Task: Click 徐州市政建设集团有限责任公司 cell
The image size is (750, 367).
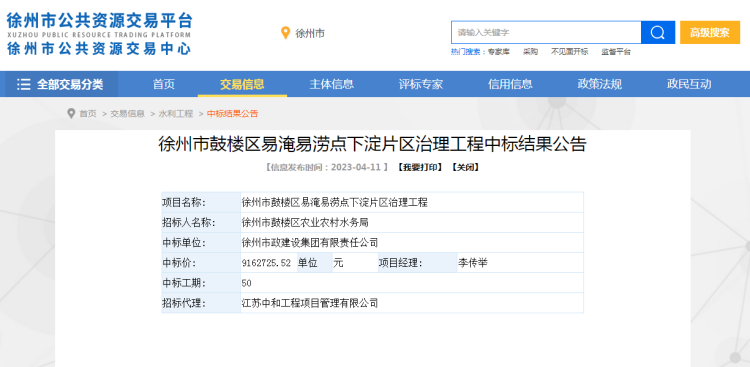Action: click(412, 243)
